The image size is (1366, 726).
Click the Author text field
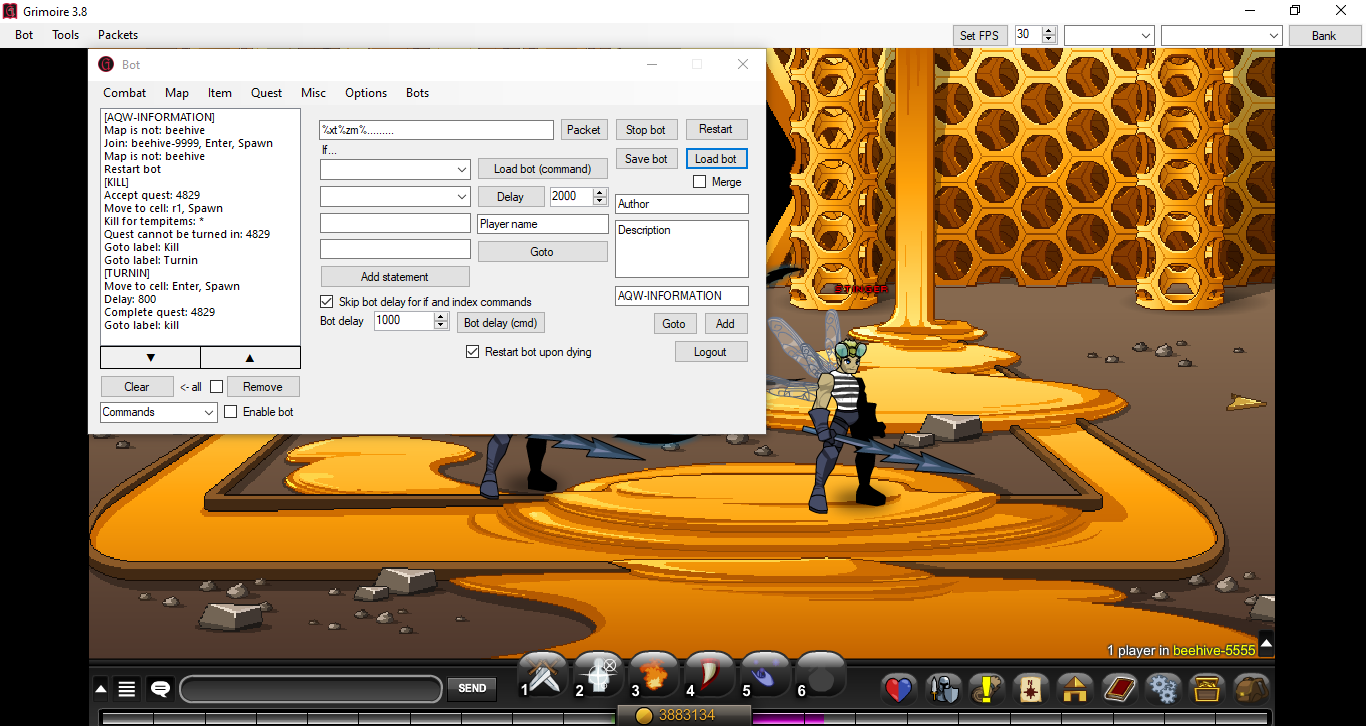point(682,204)
